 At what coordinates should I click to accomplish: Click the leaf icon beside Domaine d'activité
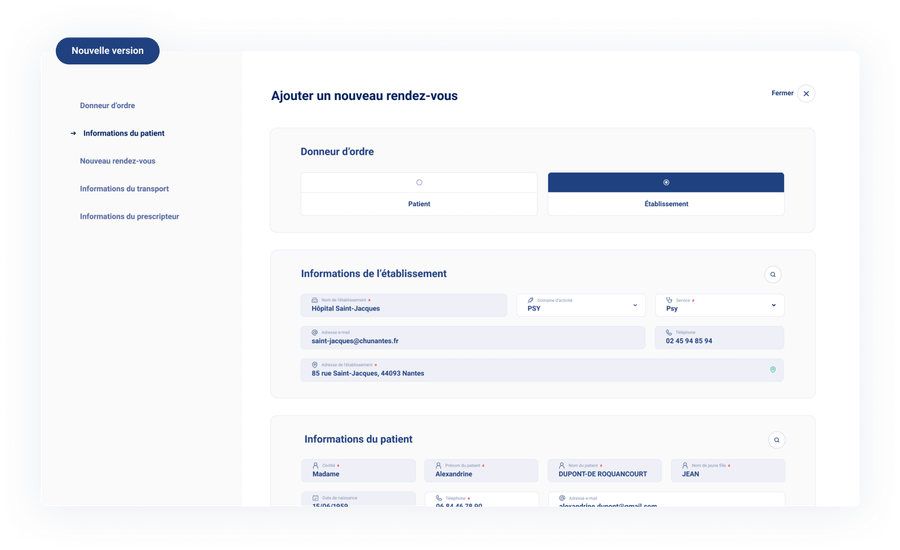530,300
